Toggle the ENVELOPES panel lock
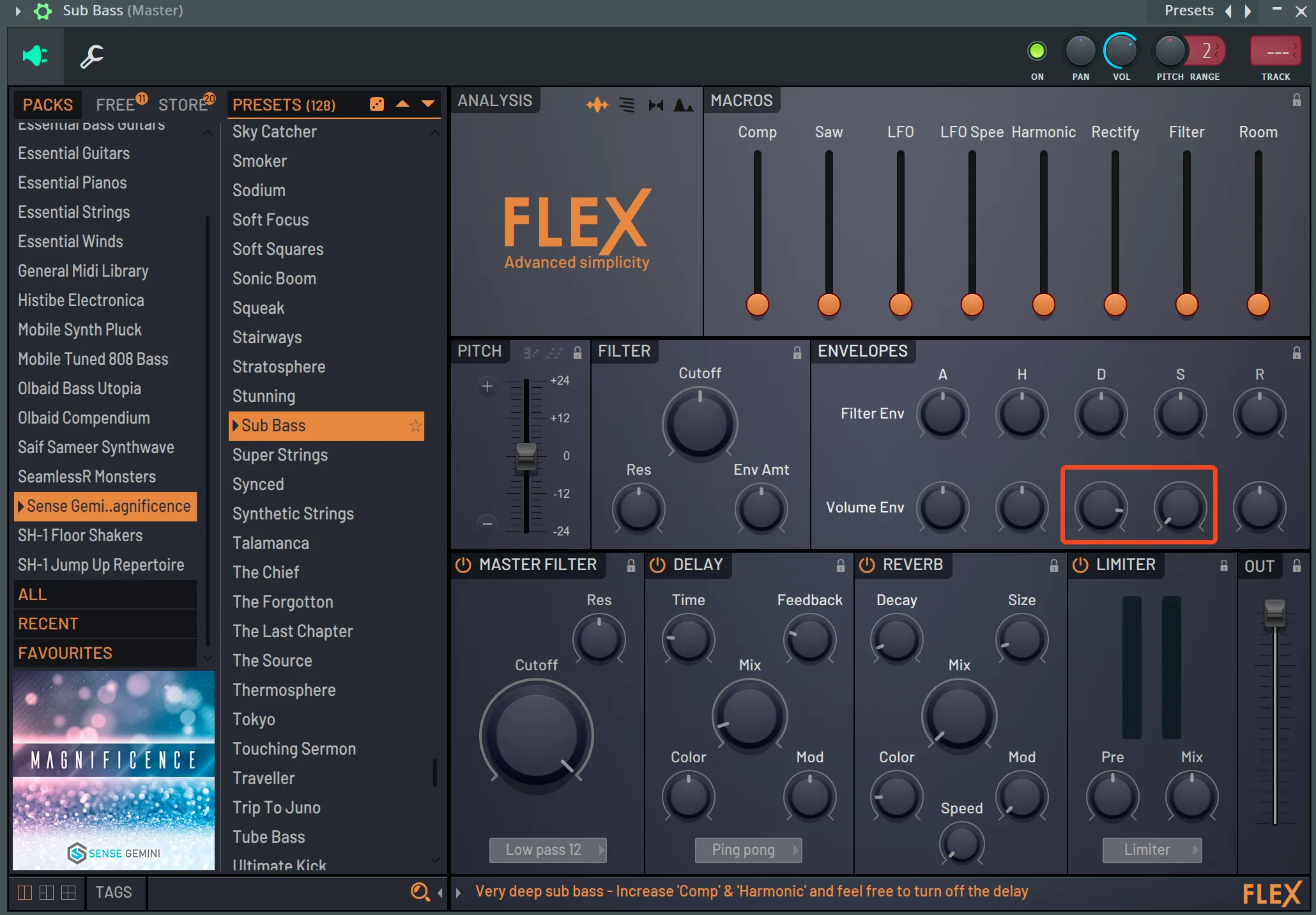This screenshot has height=915, width=1316. point(1297,353)
